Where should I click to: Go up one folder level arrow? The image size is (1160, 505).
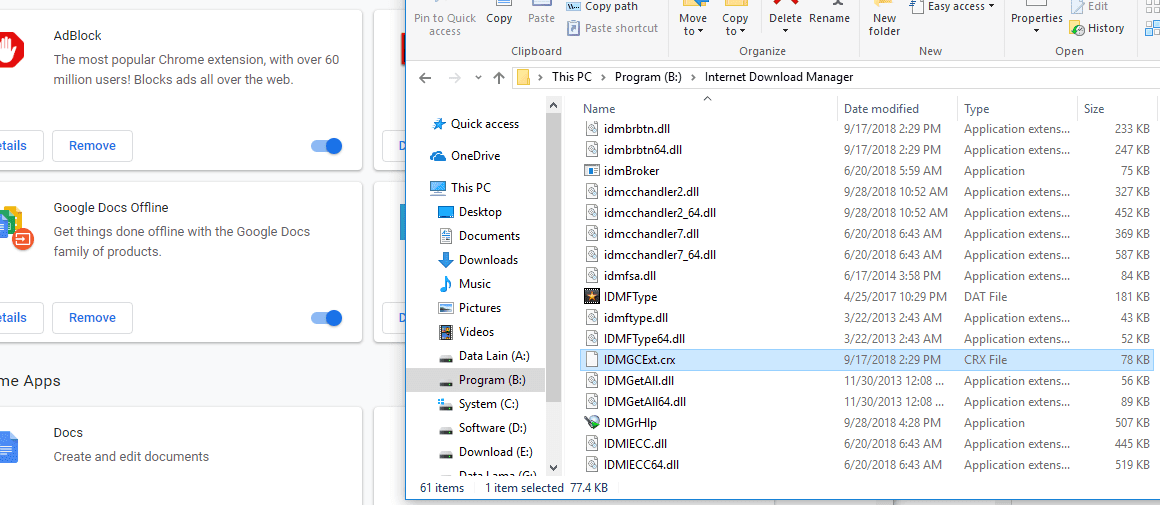(x=499, y=78)
